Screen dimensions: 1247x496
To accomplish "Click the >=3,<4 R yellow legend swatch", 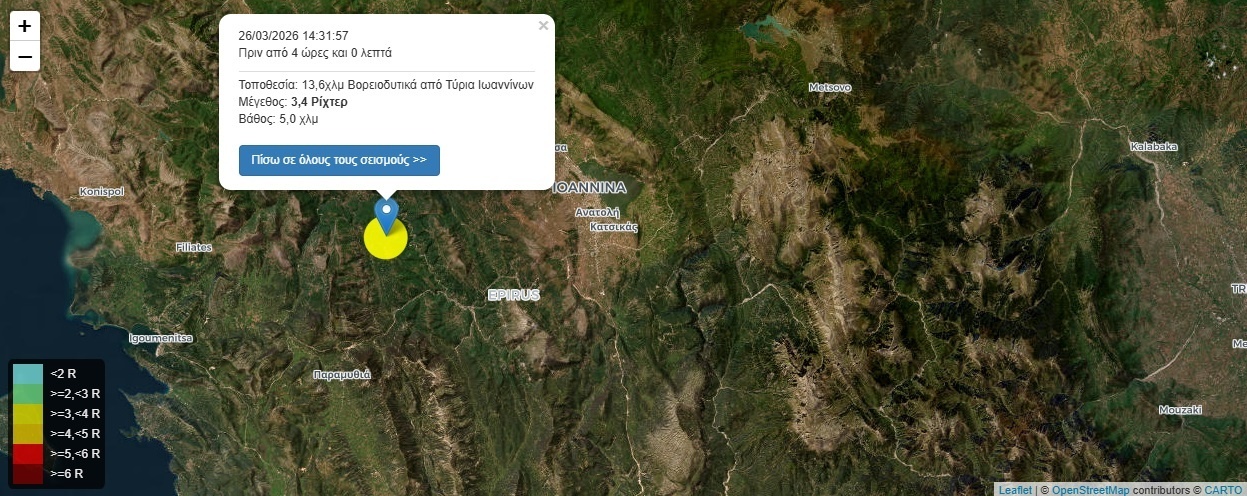I will tap(28, 413).
